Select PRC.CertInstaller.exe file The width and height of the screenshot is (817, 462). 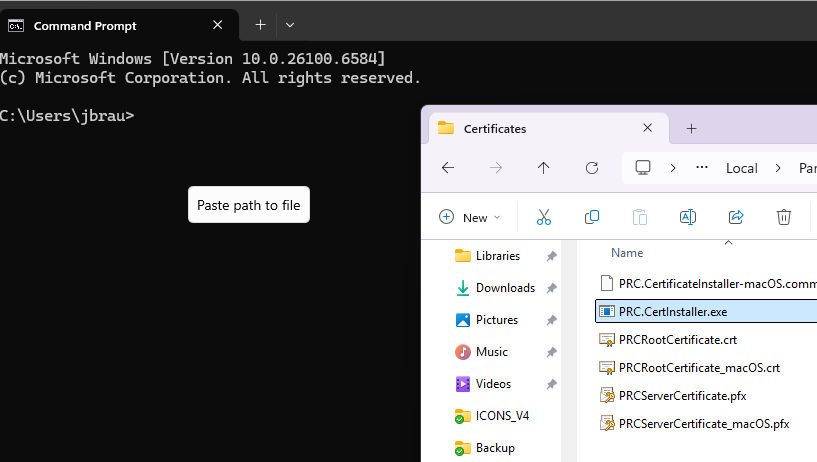[707, 311]
